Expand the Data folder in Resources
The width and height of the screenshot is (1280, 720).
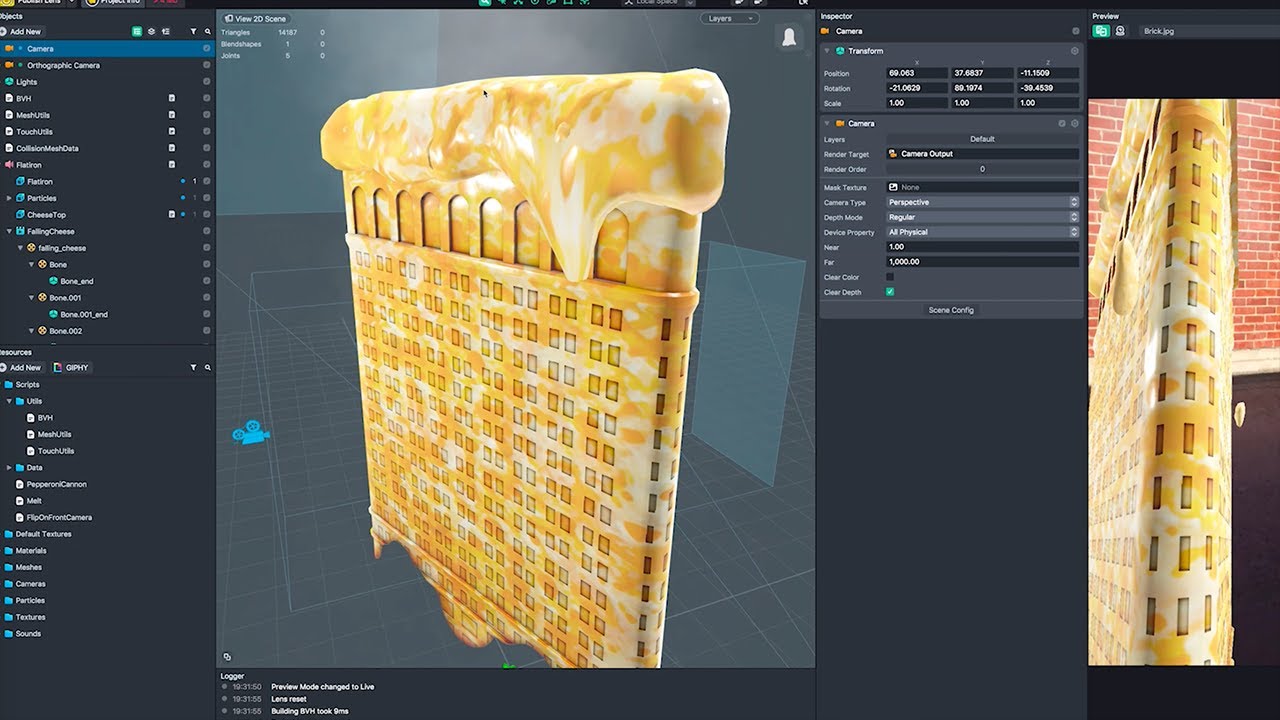tap(9, 467)
